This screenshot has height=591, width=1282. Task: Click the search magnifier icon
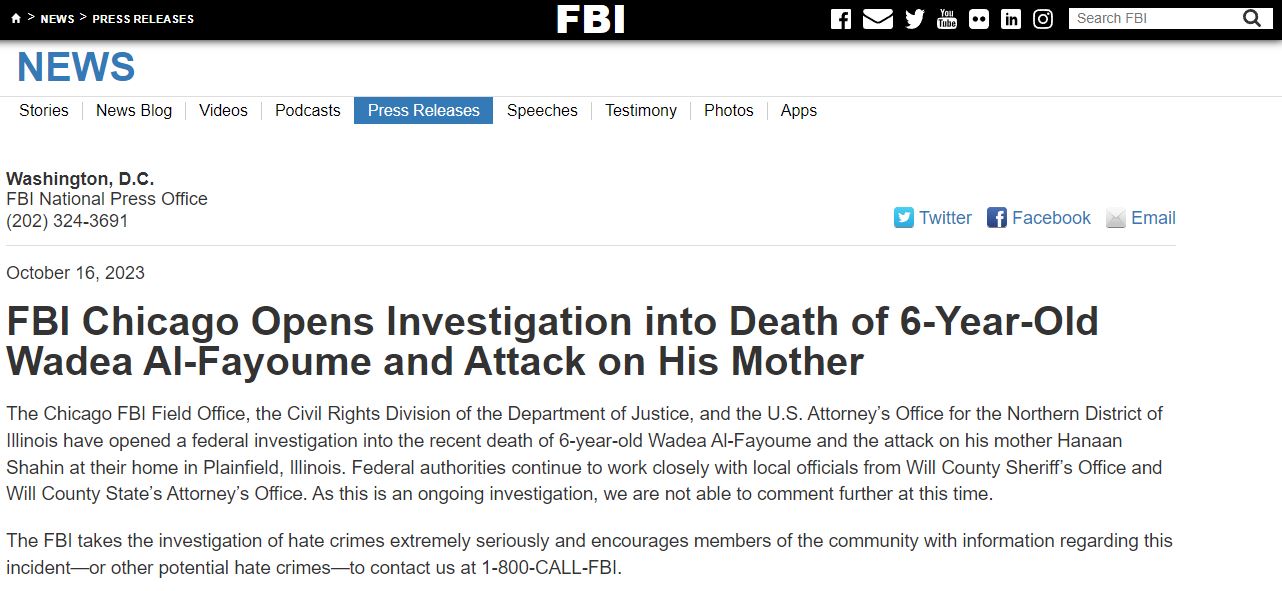tap(1252, 18)
